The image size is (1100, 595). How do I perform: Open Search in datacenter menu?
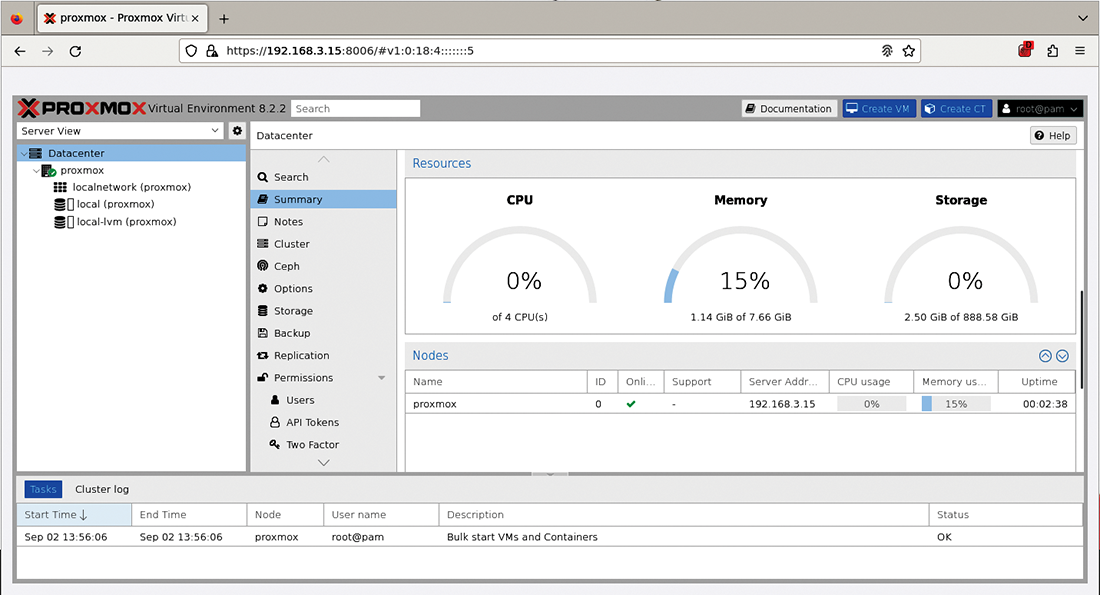coord(323,178)
